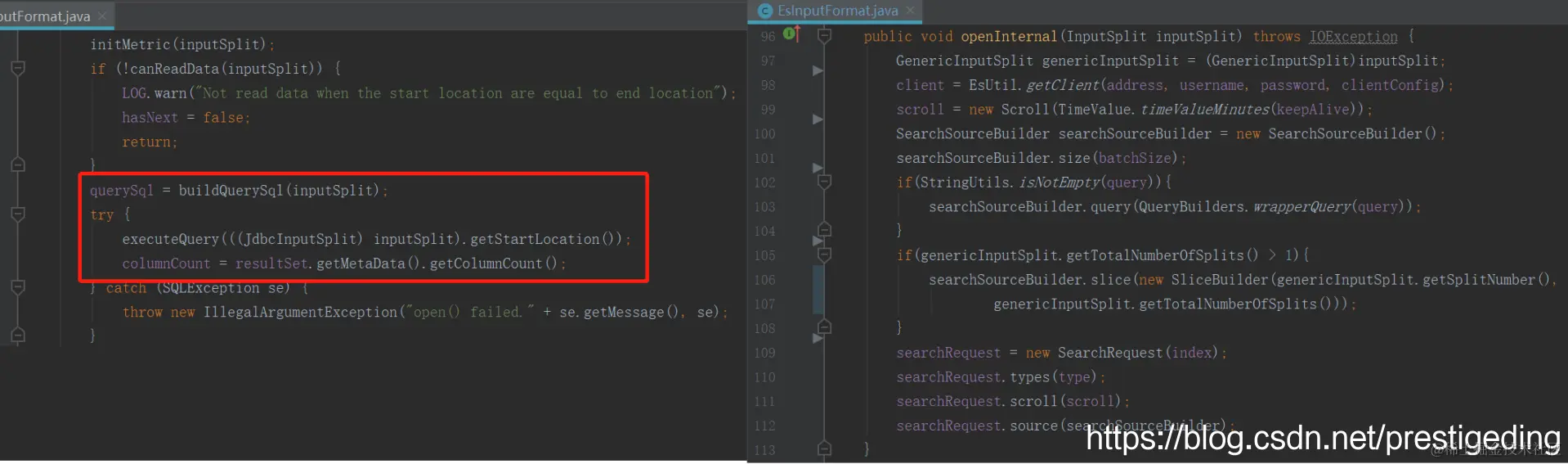Click the gray change marker between lines 108 and 109
The image size is (1568, 464).
coord(818,338)
